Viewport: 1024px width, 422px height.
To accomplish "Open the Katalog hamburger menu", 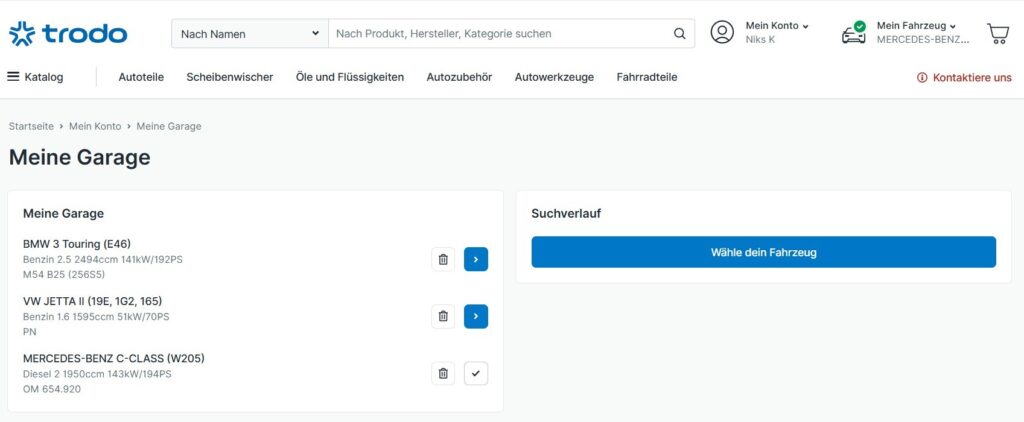I will tap(35, 77).
